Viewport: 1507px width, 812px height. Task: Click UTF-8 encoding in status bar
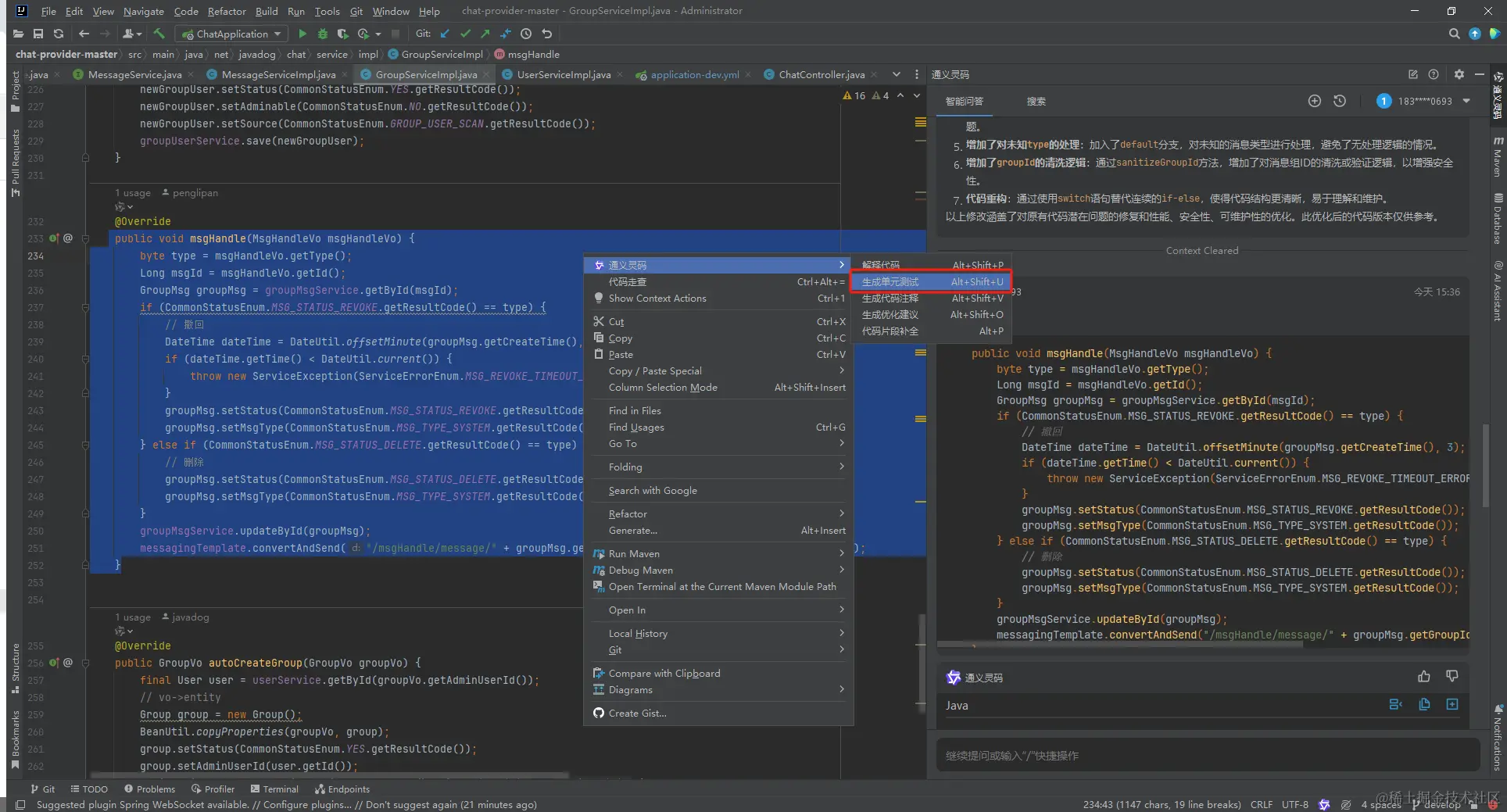pyautogui.click(x=1294, y=804)
